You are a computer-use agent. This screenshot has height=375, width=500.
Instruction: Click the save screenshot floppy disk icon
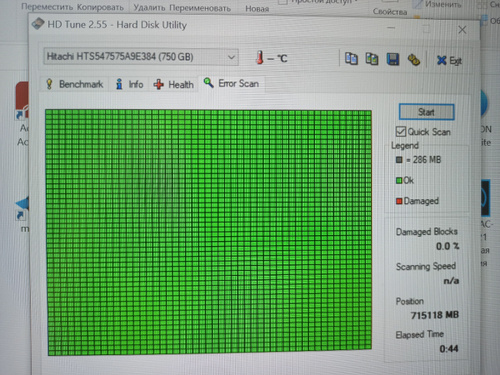click(x=393, y=59)
